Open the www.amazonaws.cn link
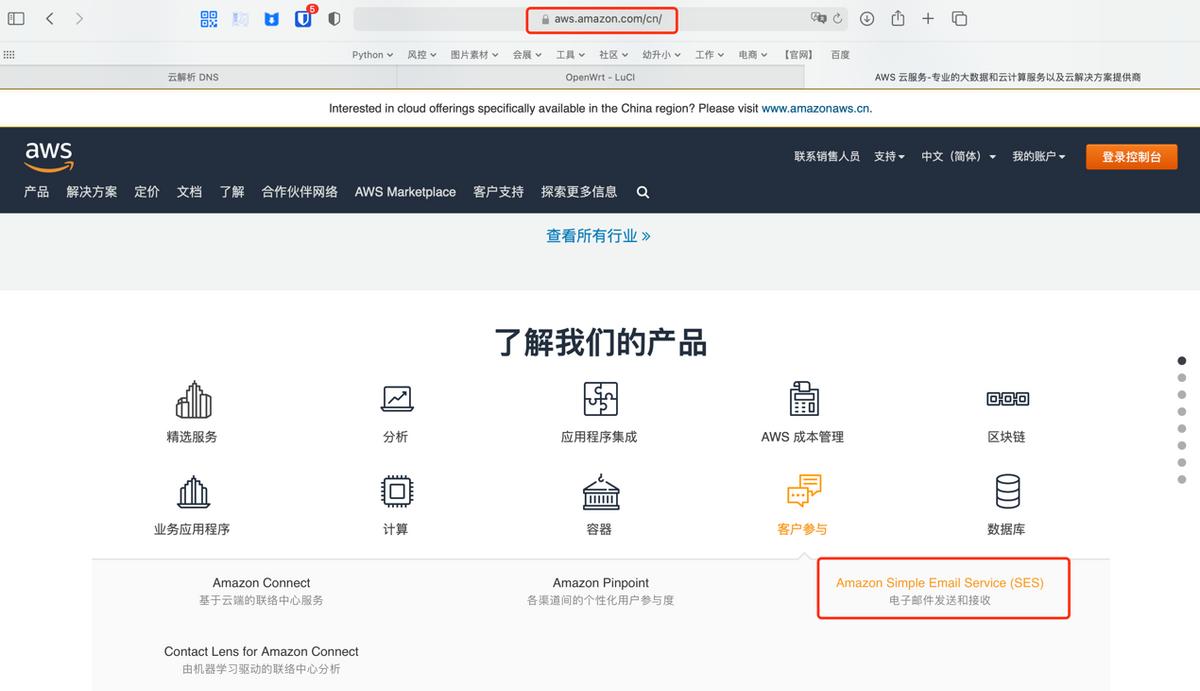The width and height of the screenshot is (1200, 691). coord(815,108)
